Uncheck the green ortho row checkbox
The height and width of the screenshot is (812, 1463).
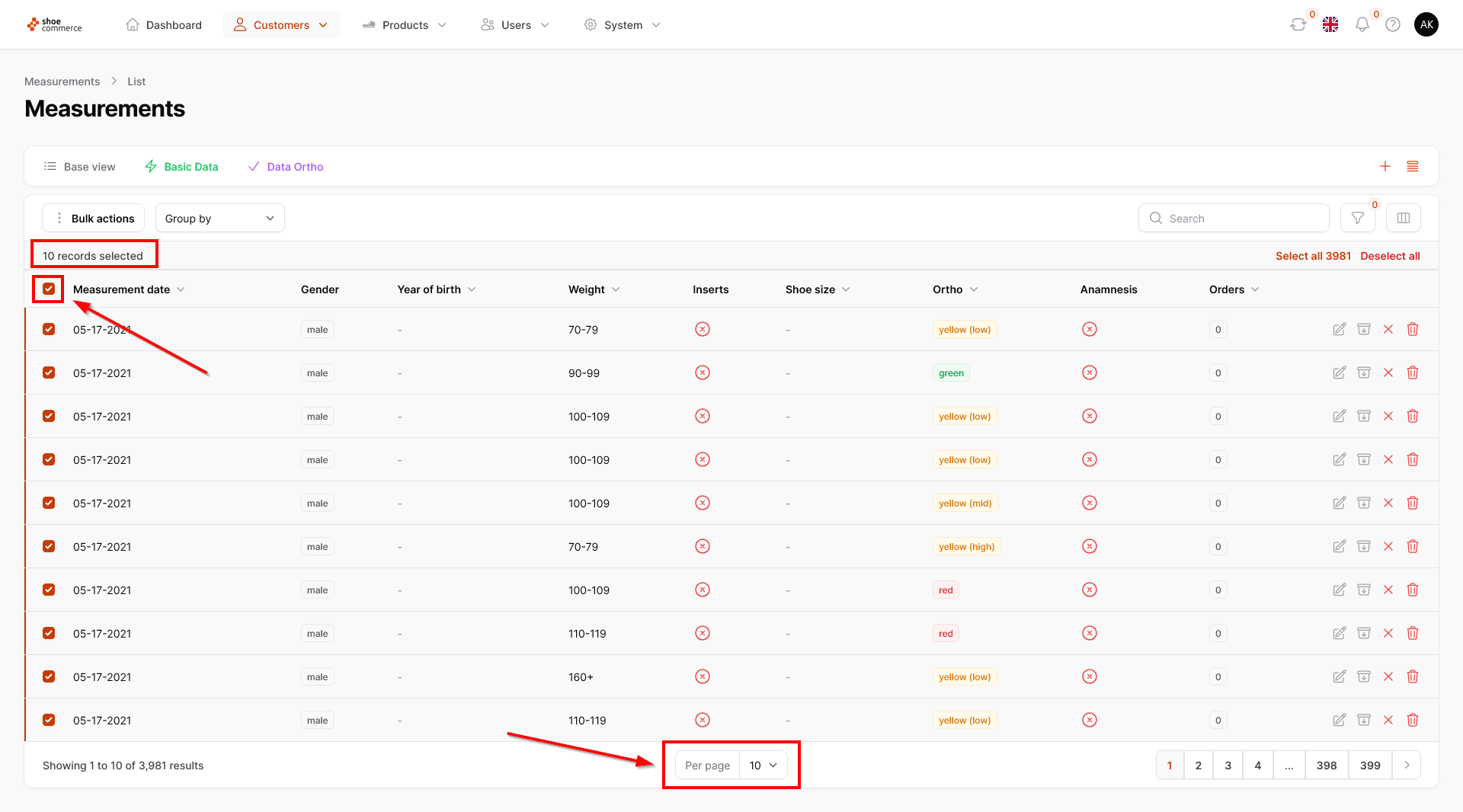(49, 373)
